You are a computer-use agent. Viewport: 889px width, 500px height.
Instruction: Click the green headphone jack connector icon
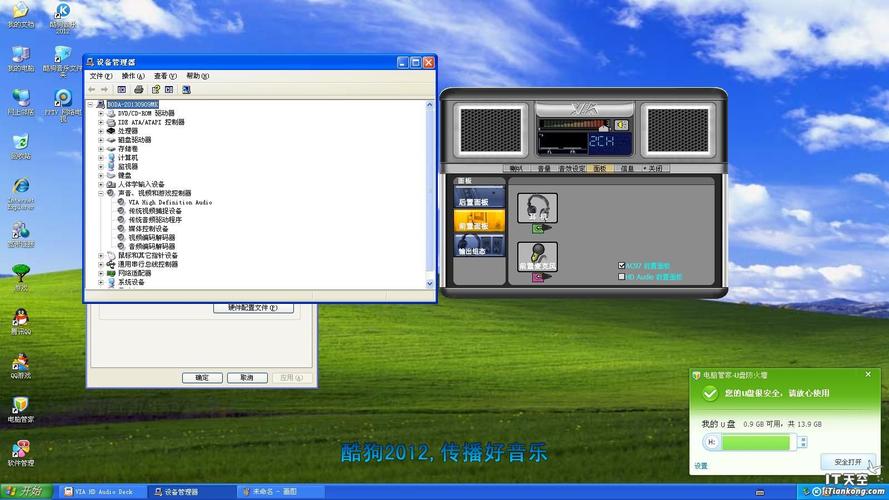click(540, 228)
